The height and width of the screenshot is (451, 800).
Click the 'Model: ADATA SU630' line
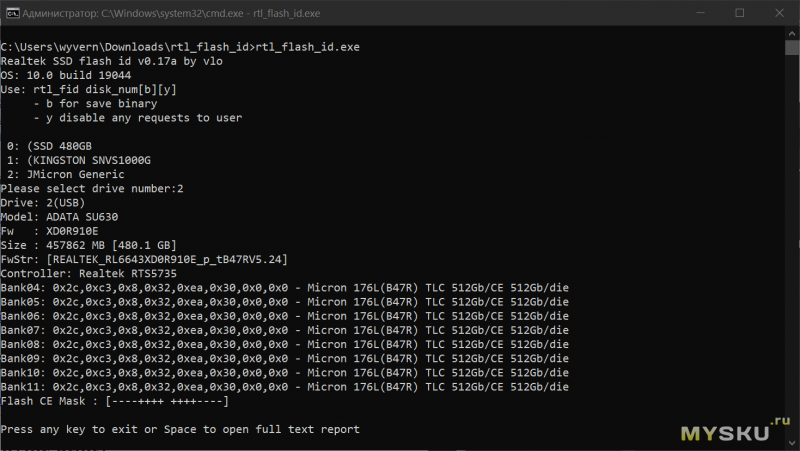tap(64, 216)
